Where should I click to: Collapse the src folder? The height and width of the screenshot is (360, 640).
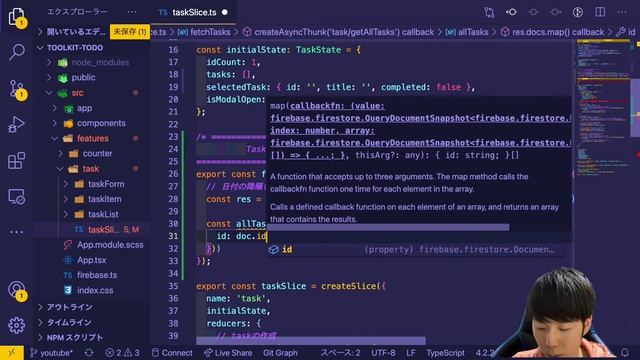pos(78,93)
